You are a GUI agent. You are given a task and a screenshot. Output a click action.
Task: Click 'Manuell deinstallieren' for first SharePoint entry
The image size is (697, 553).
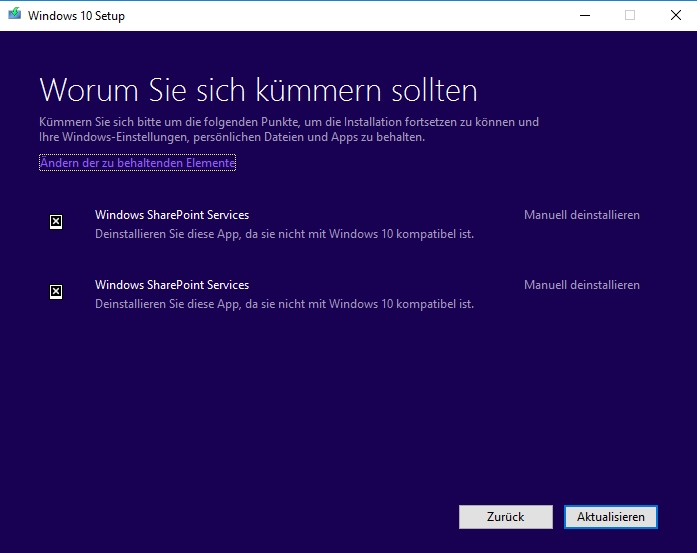point(581,215)
